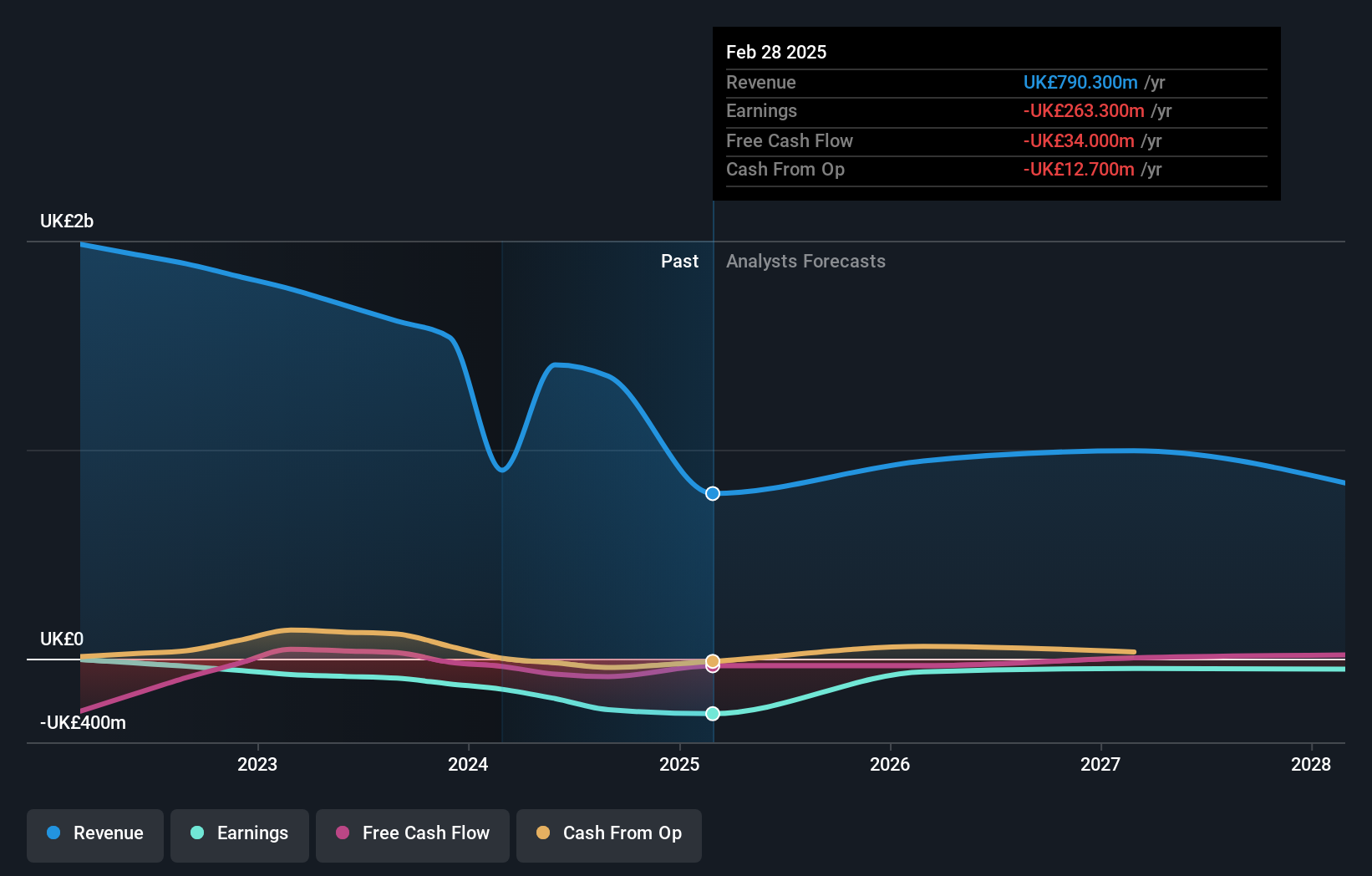The height and width of the screenshot is (876, 1372).
Task: Click the -UK£400m axis label
Action: click(x=82, y=722)
